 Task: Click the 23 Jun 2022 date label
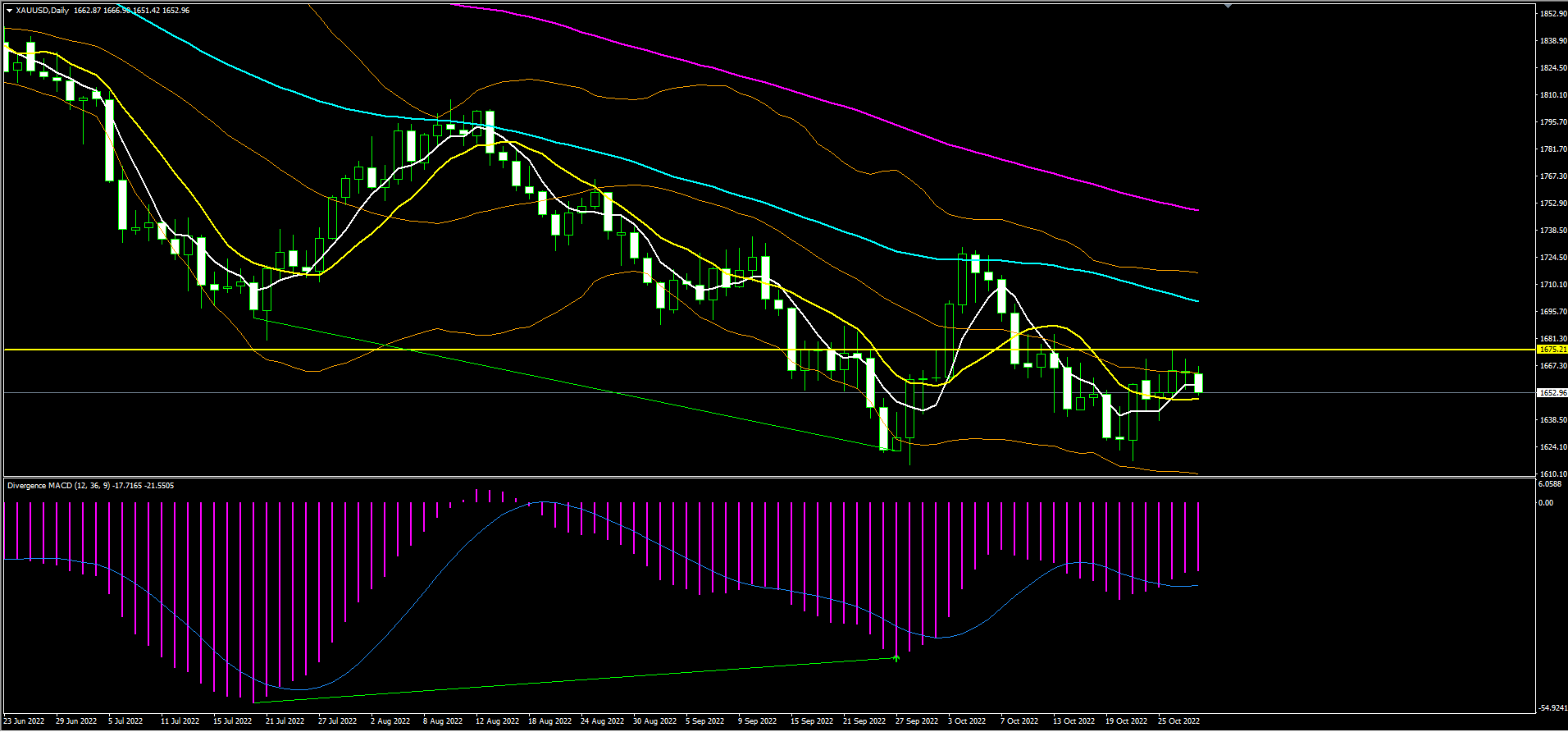click(x=25, y=721)
